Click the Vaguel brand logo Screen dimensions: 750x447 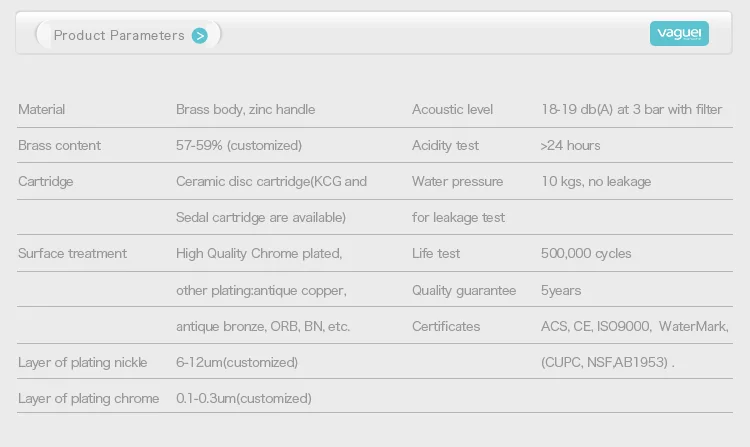(679, 34)
